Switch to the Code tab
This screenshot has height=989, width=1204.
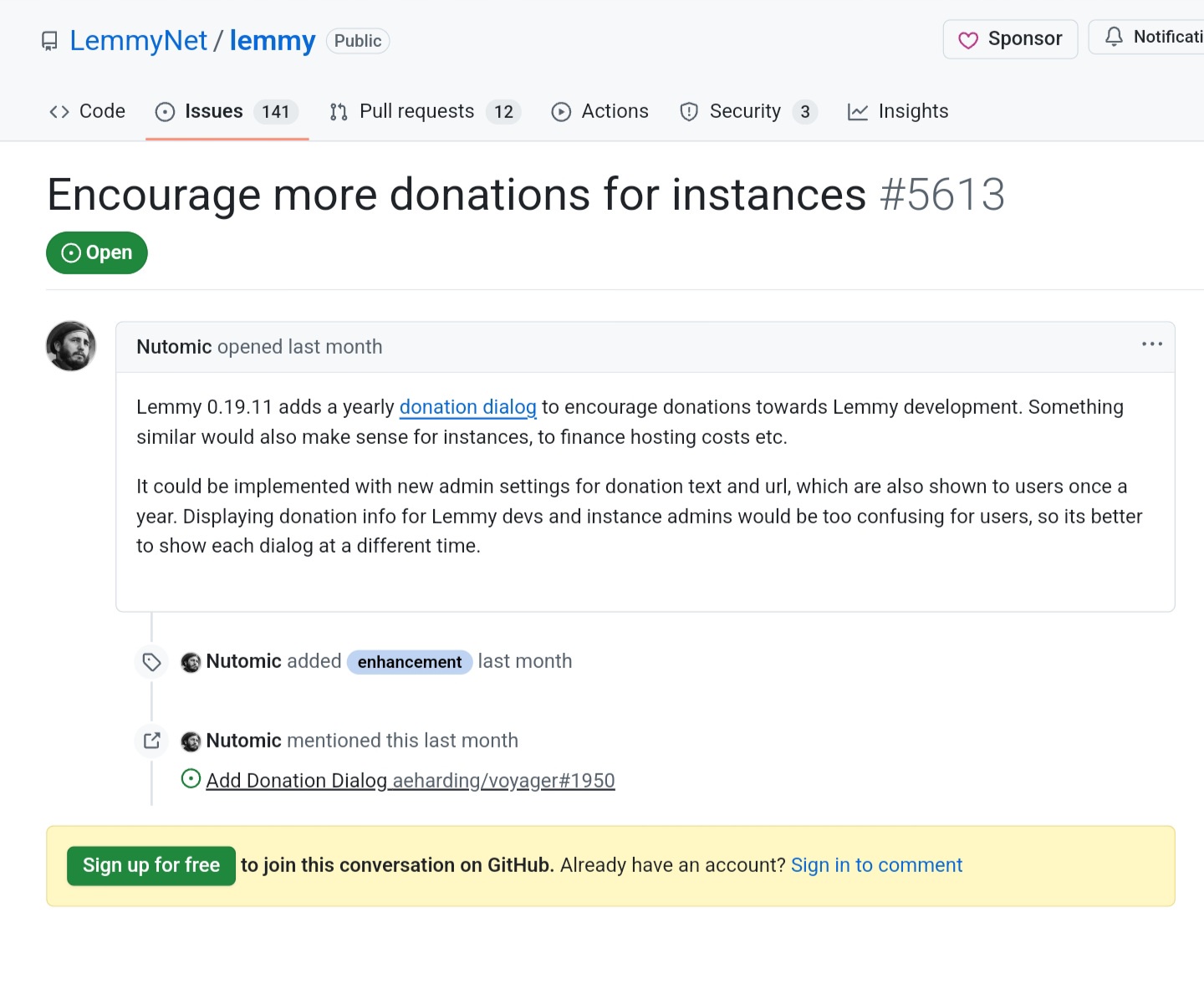pos(87,111)
